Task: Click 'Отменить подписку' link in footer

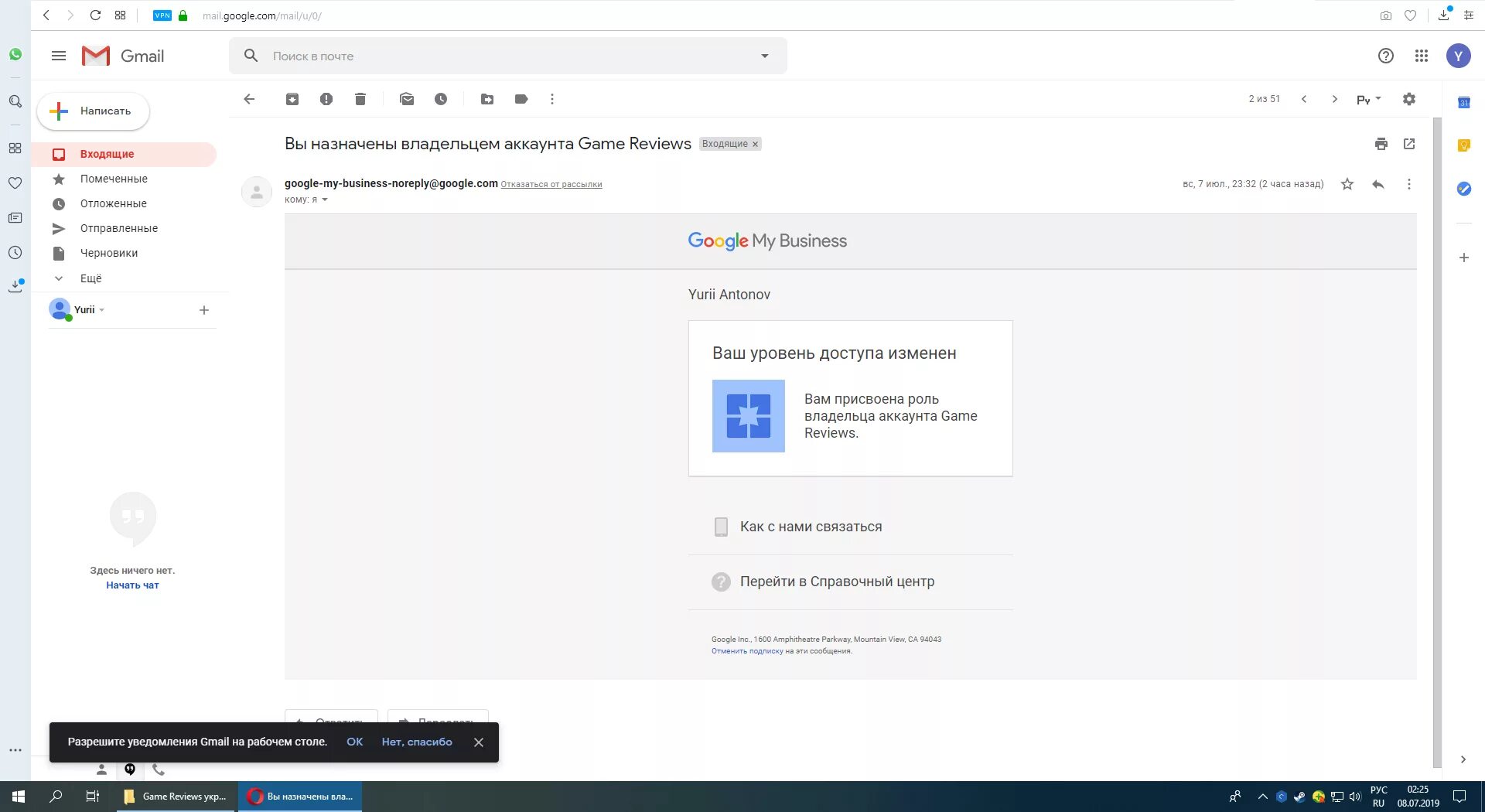Action: click(x=747, y=651)
